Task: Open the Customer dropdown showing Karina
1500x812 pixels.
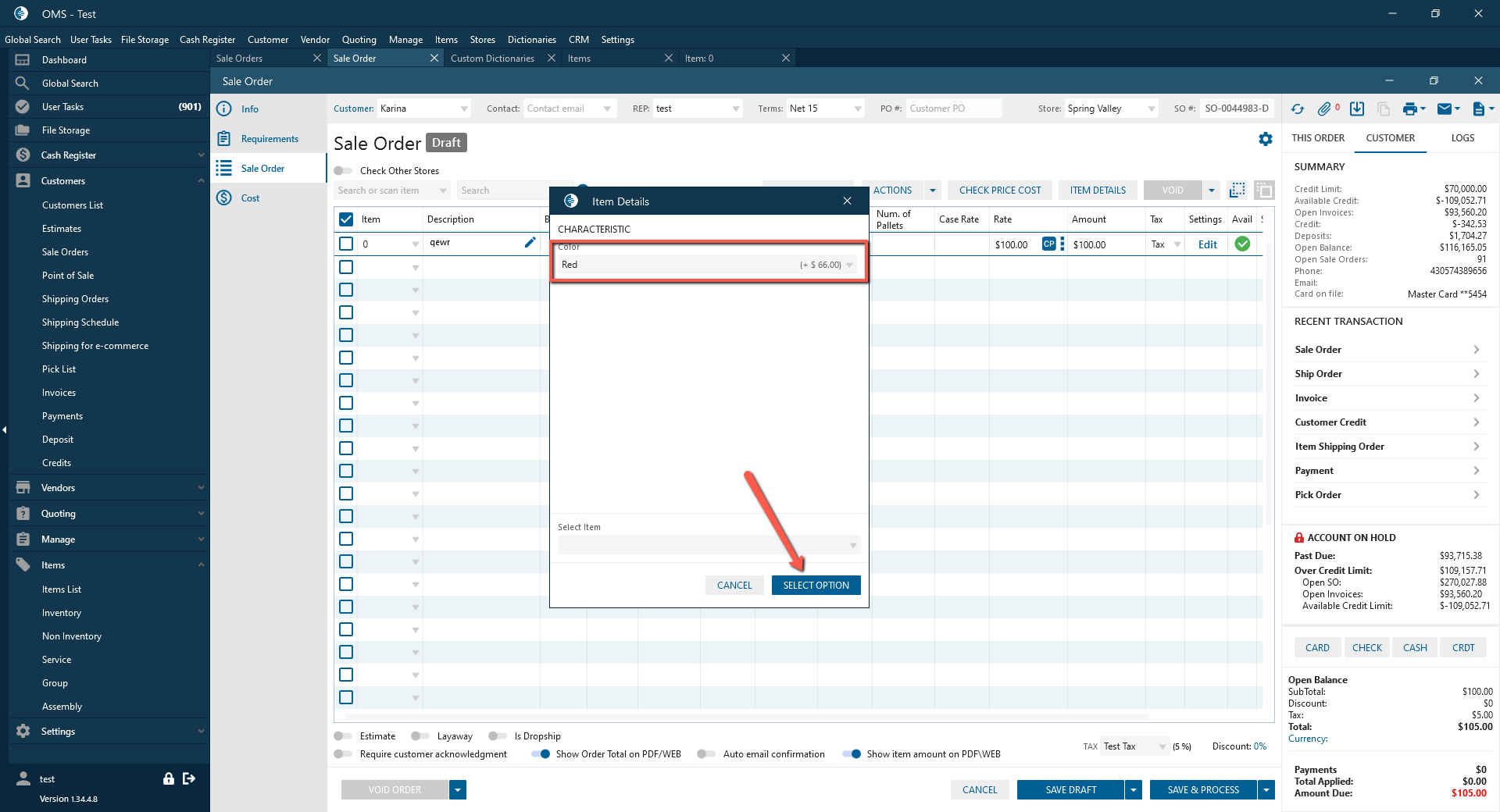Action: tap(464, 109)
